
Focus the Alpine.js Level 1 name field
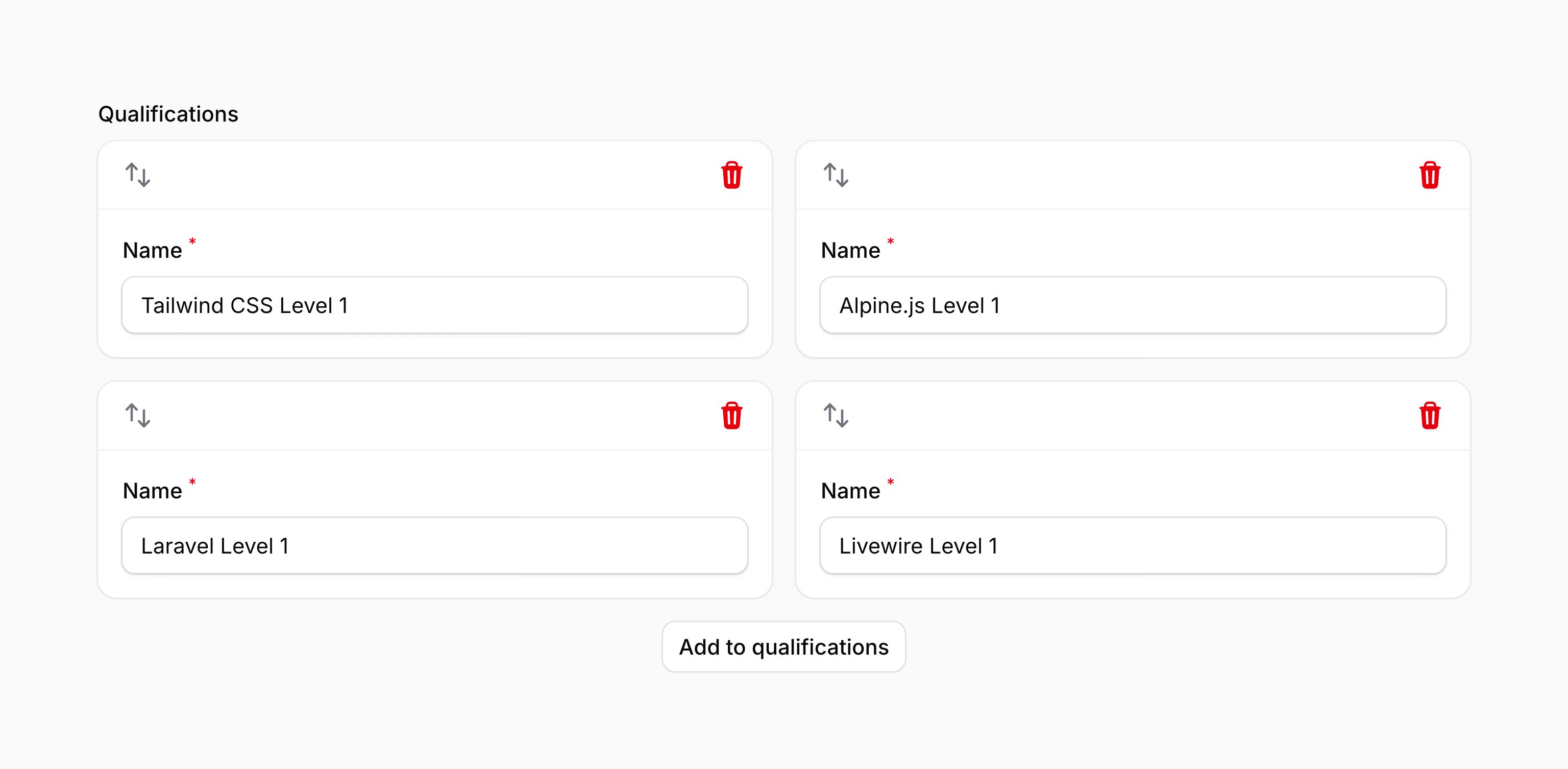pyautogui.click(x=1133, y=305)
